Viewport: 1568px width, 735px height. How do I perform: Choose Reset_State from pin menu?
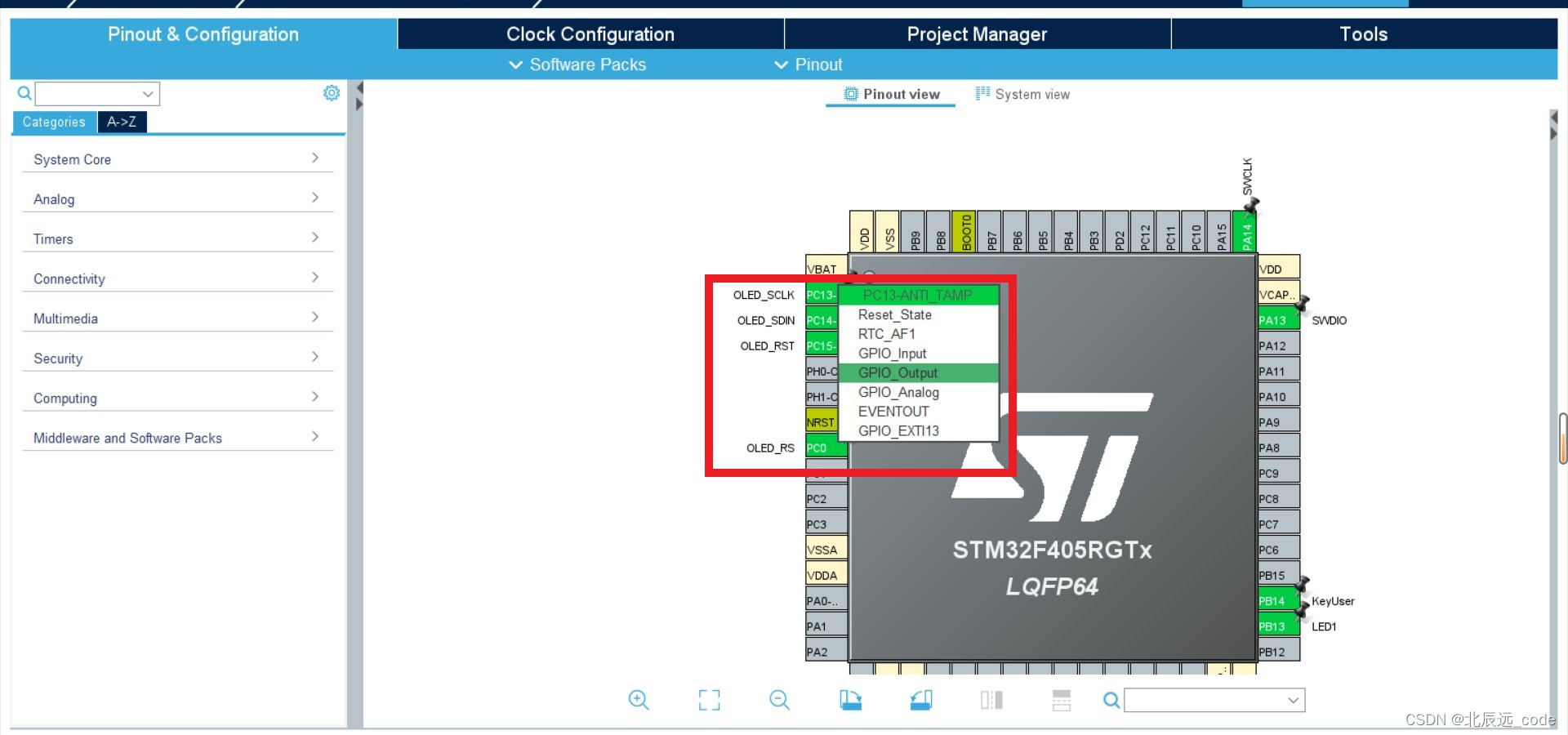[918, 314]
